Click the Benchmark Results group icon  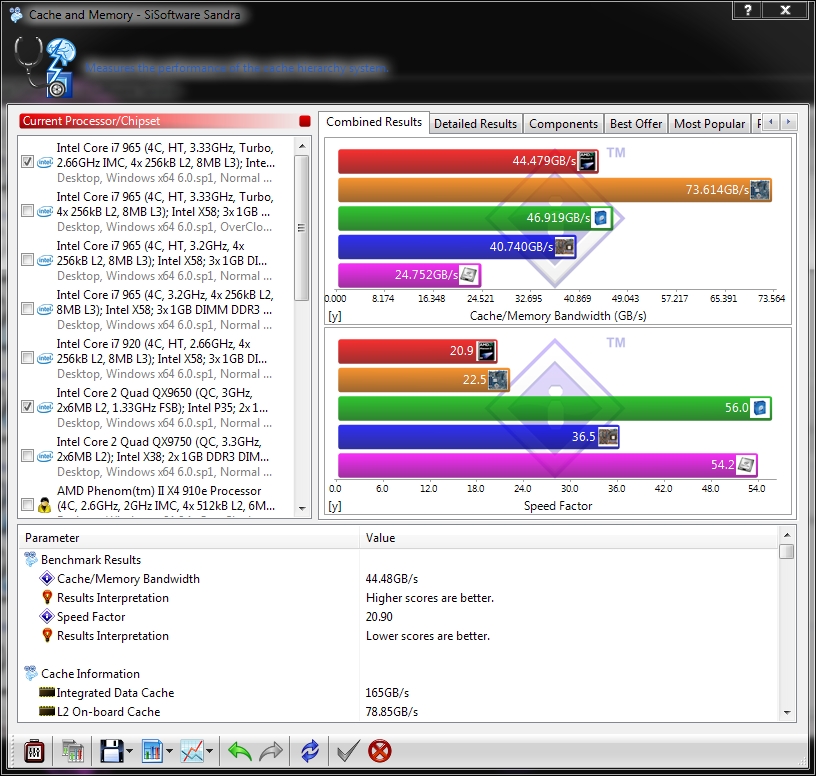31,559
